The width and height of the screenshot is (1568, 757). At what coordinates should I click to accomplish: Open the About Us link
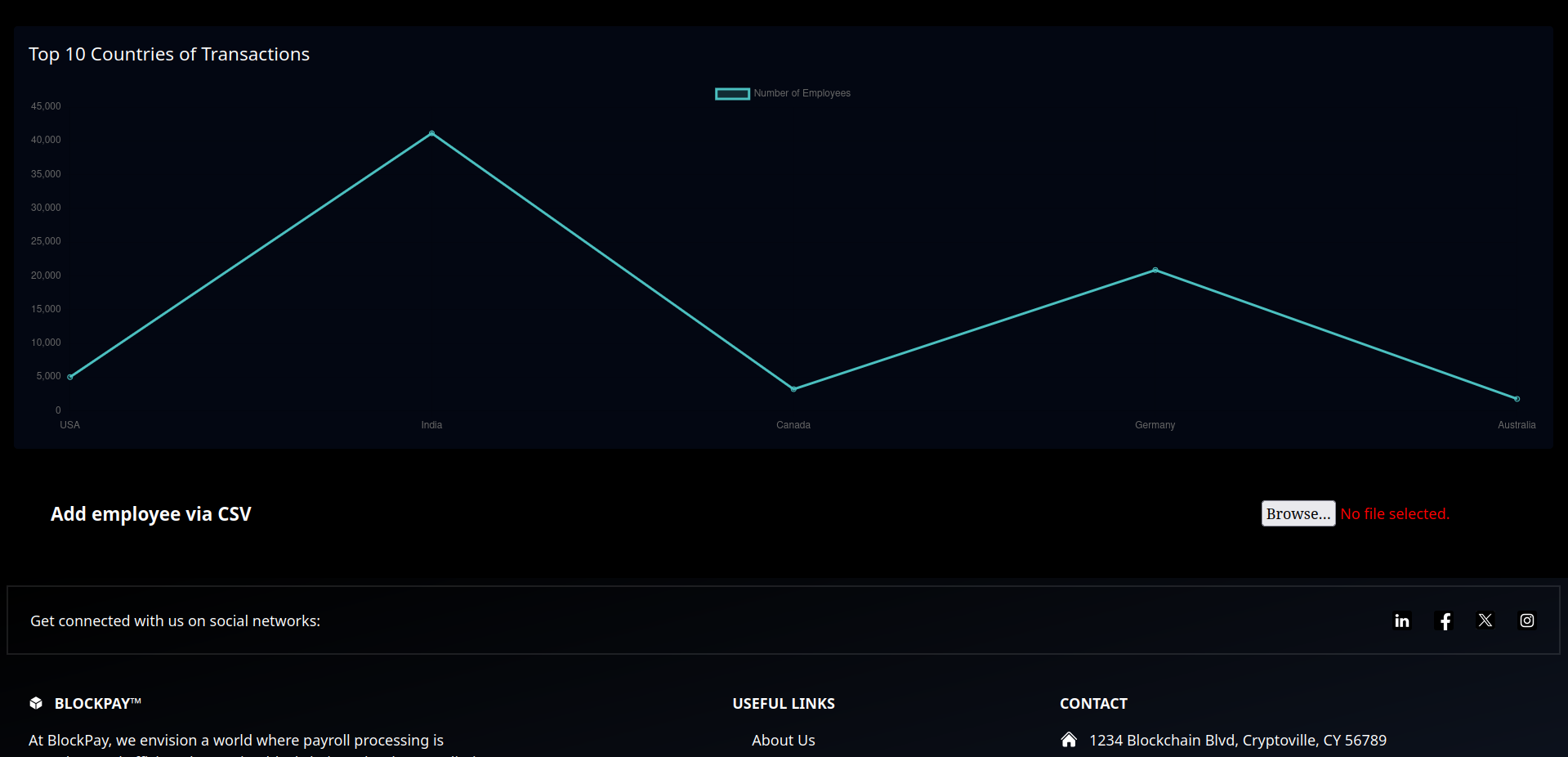tap(783, 740)
